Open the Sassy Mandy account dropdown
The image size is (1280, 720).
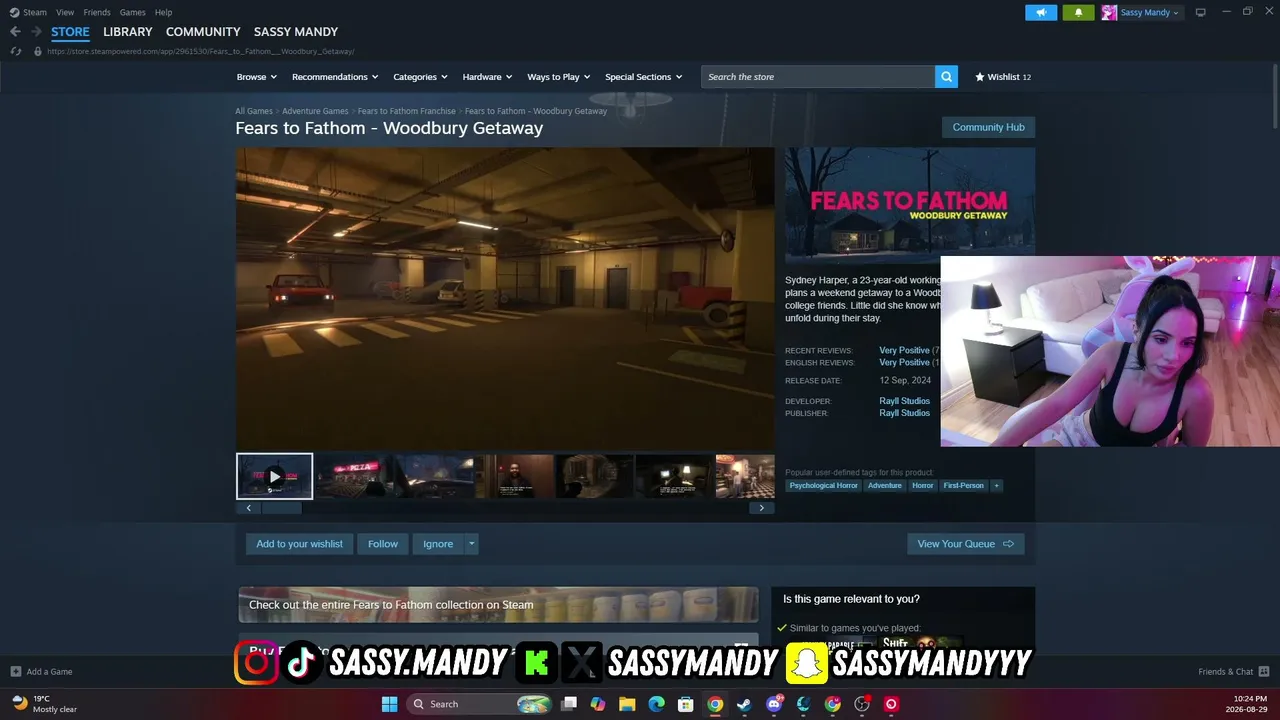pos(1150,12)
